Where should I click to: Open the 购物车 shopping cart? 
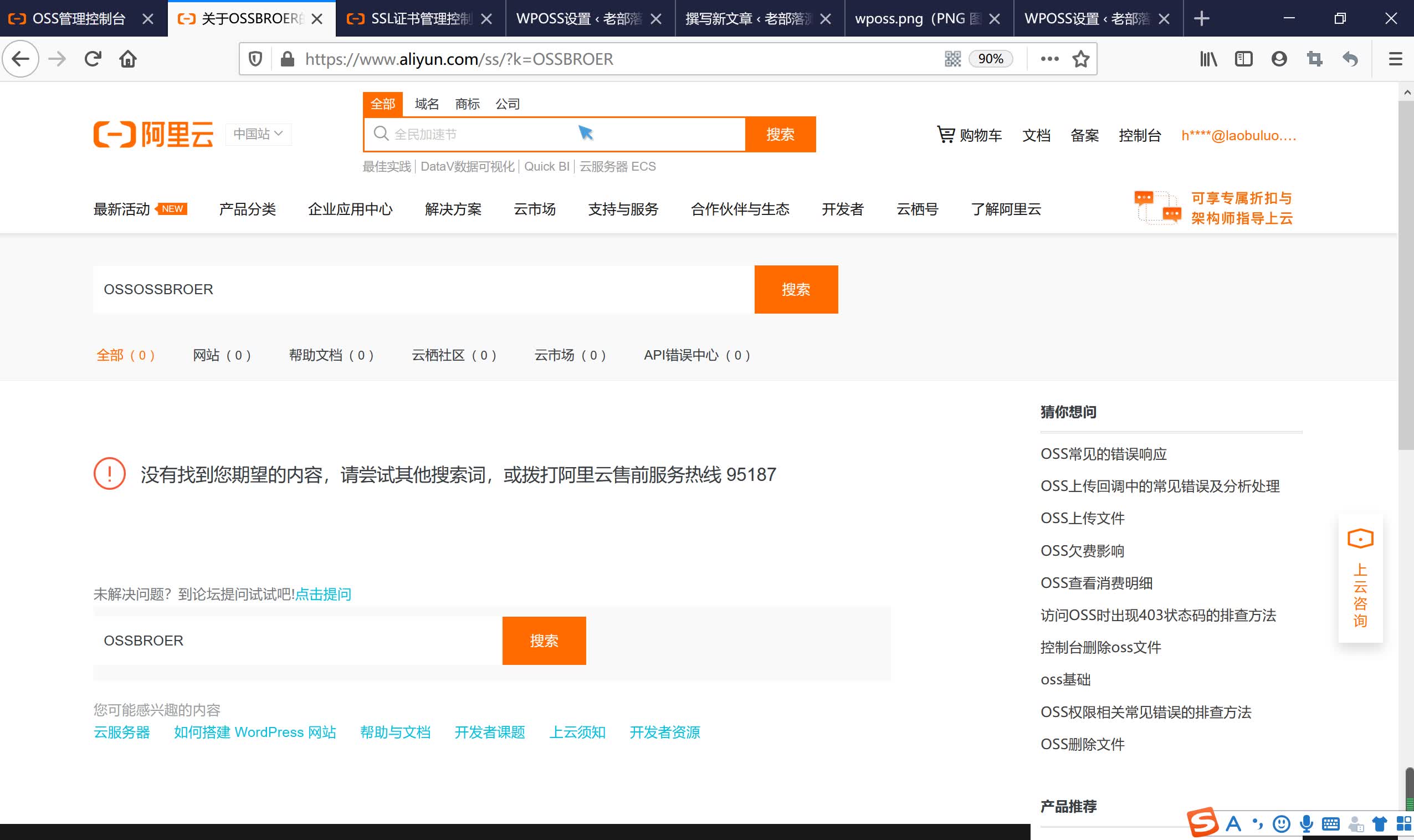(x=969, y=135)
